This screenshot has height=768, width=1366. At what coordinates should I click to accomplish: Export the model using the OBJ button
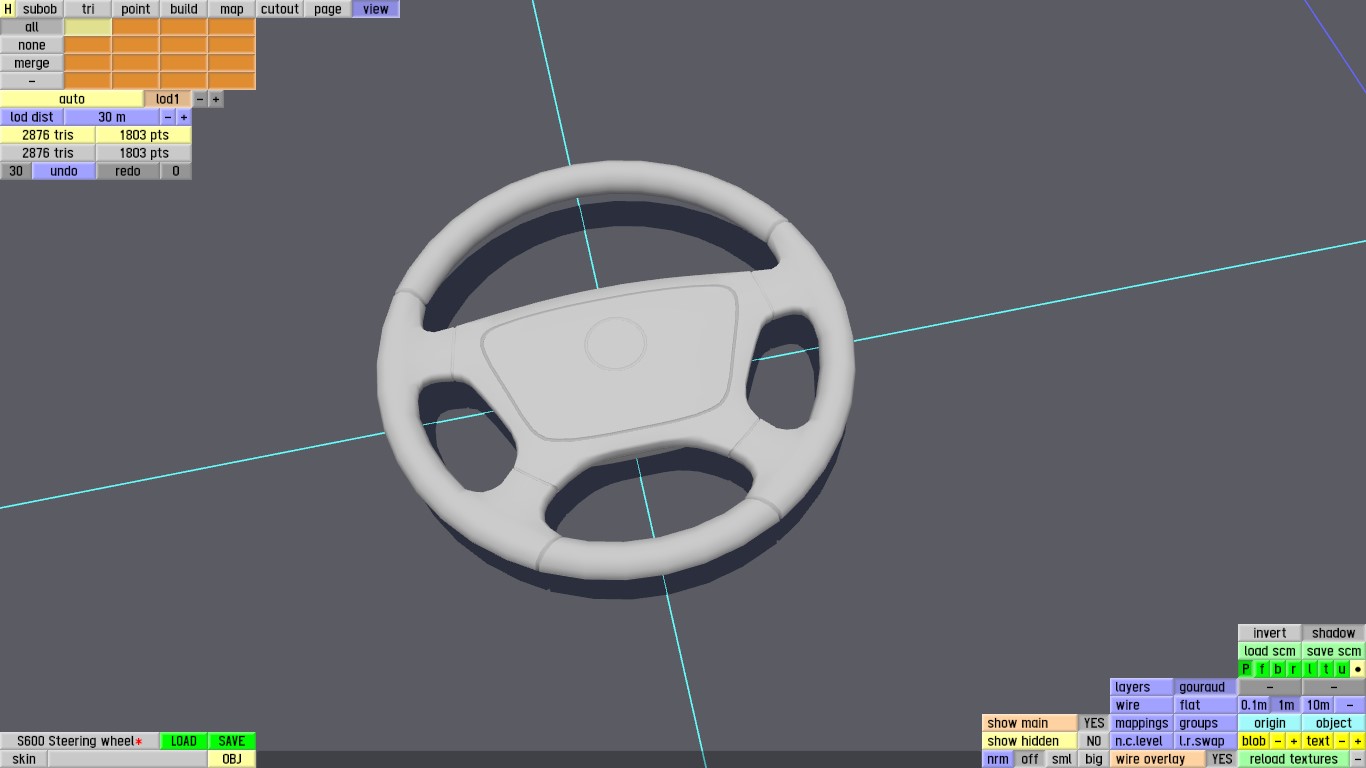232,759
